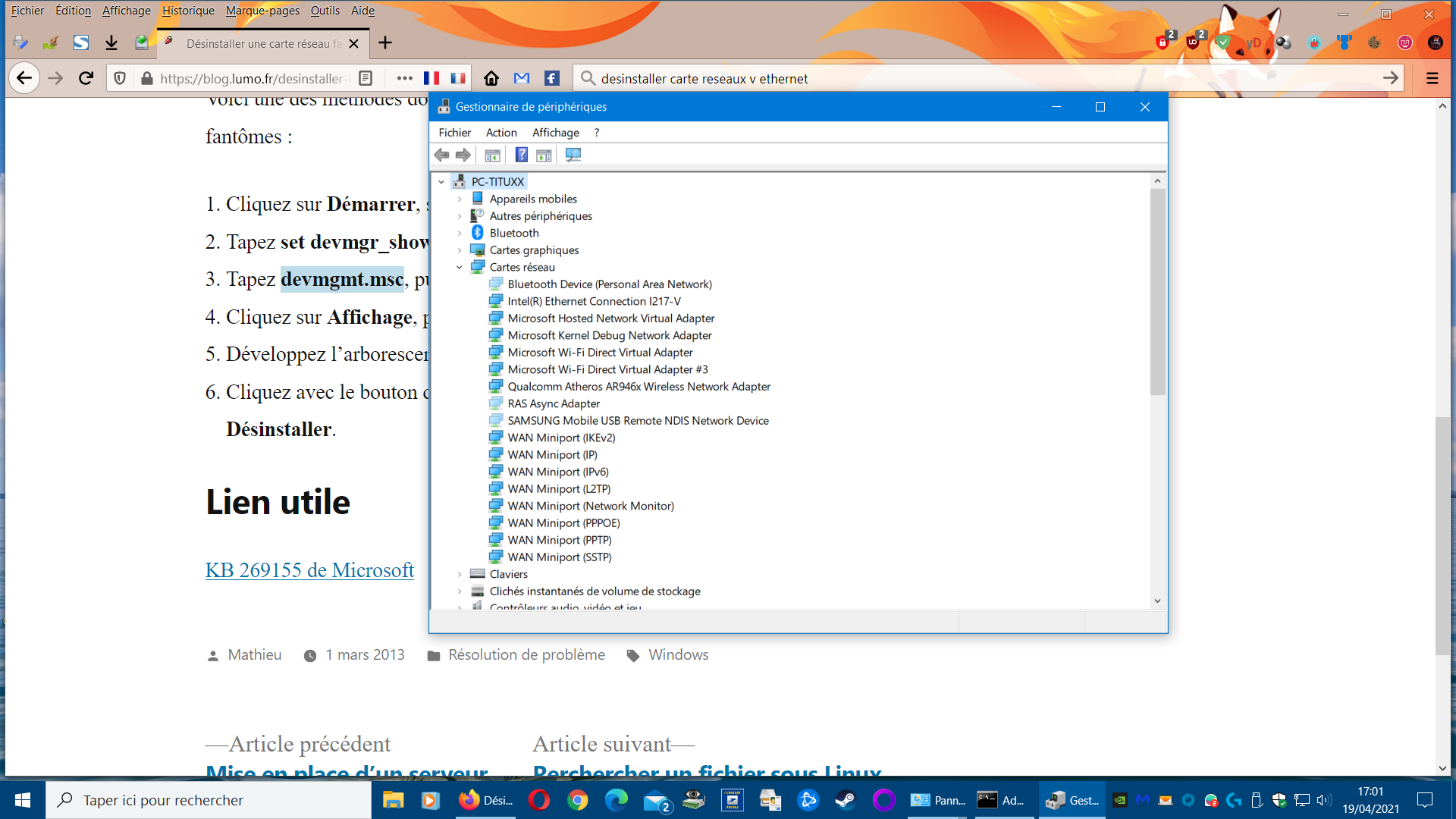Collapse the PC-TITUXX root node
Image resolution: width=1456 pixels, height=819 pixels.
pos(441,182)
